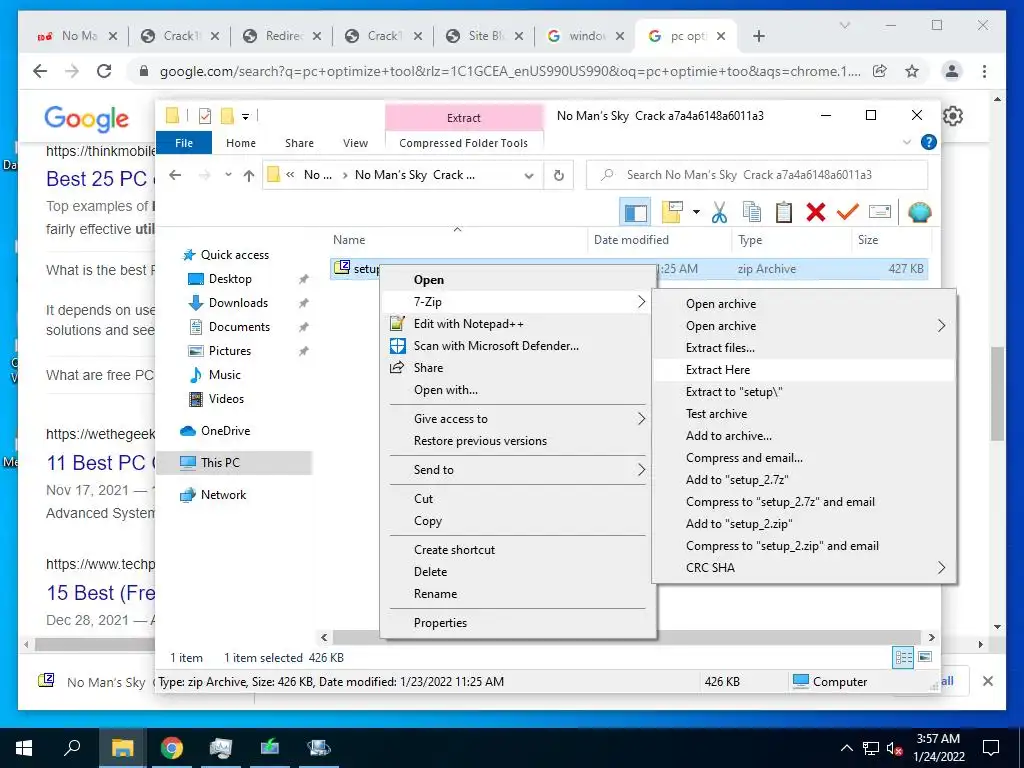Screen dimensions: 1024x768
Task: Open Google settings gear icon
Action: [953, 116]
